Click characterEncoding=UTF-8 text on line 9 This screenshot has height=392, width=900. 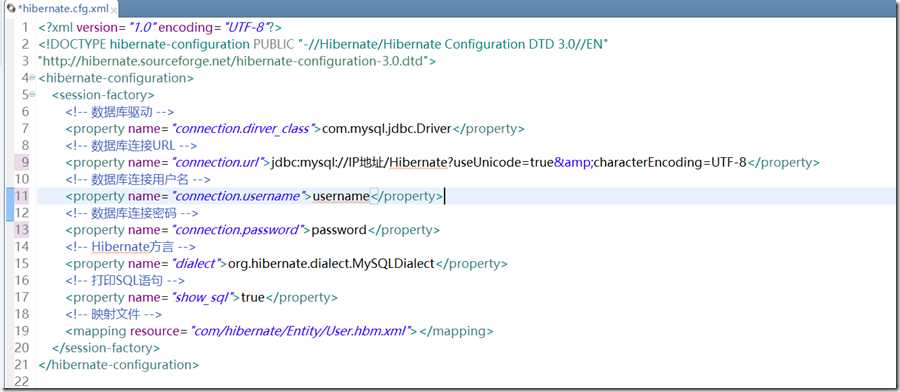click(x=670, y=162)
